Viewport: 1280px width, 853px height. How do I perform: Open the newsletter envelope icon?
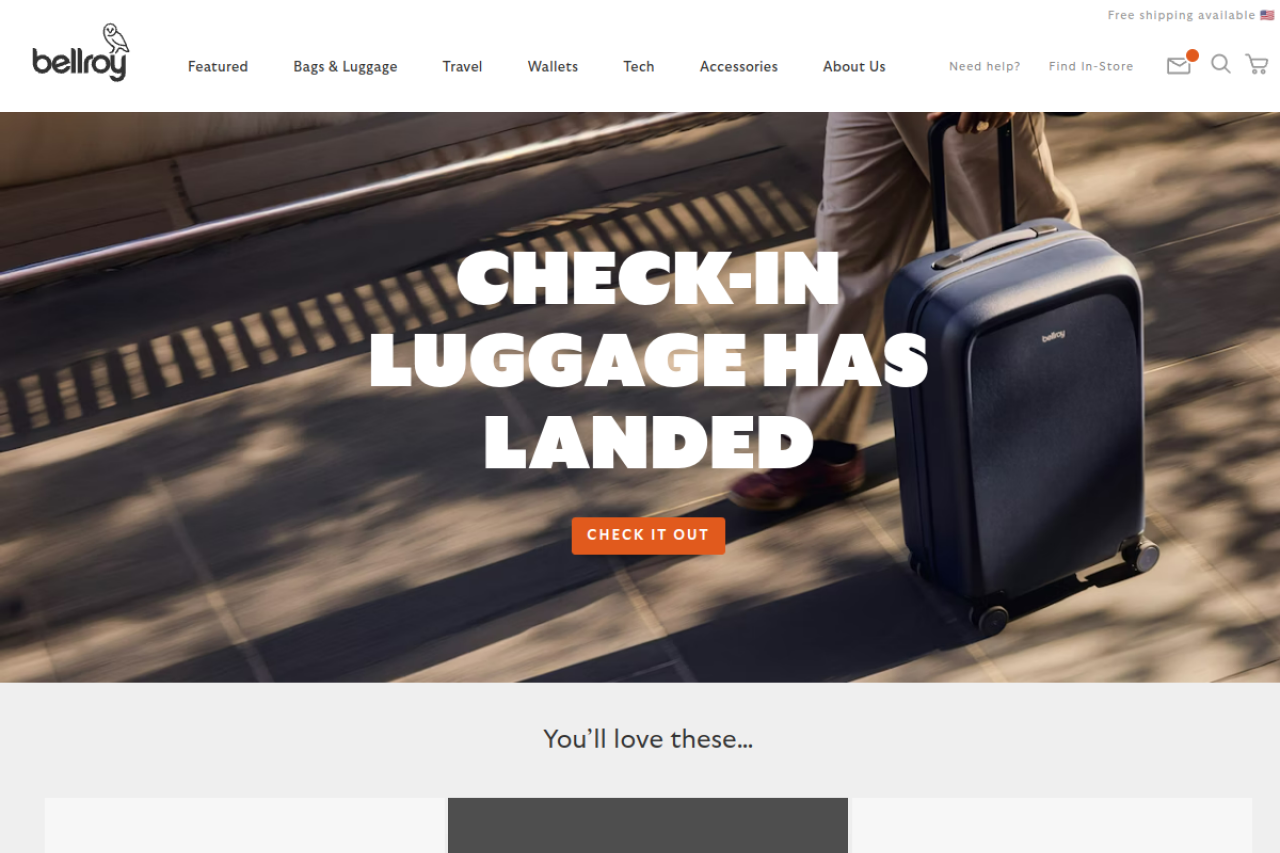1179,66
